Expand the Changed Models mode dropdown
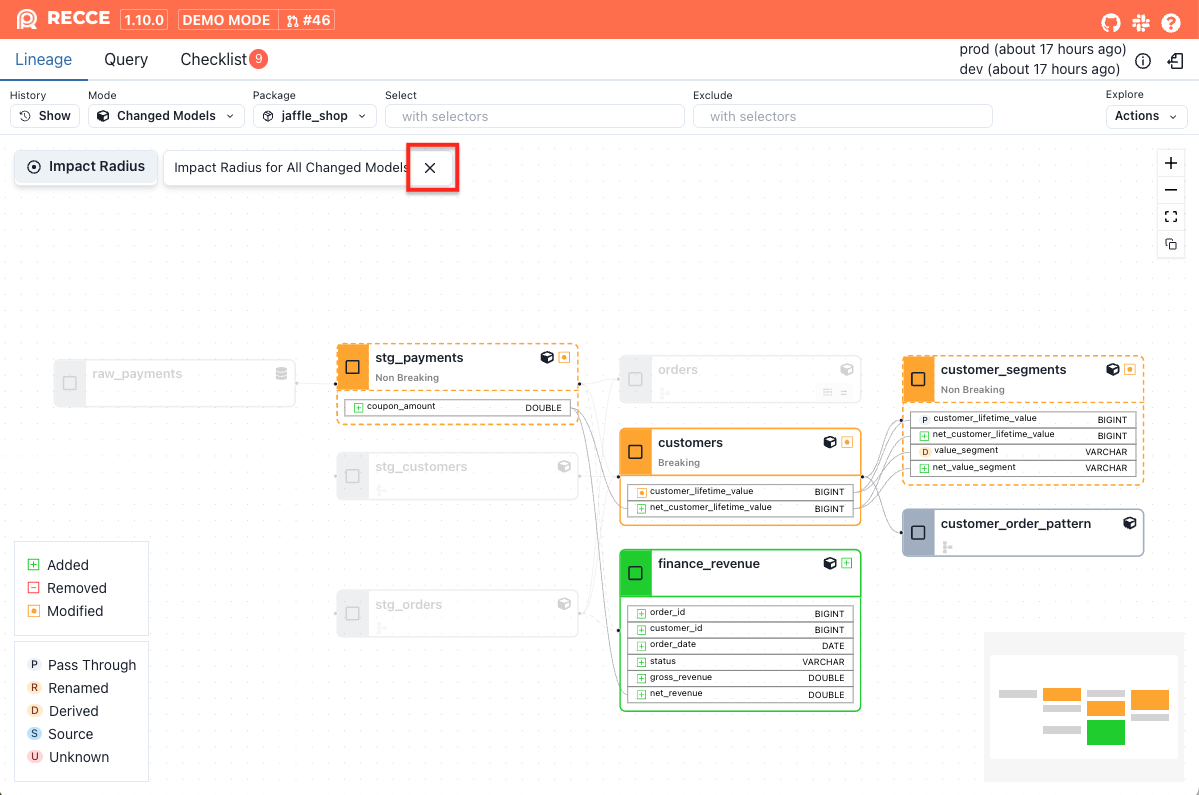The image size is (1199, 795). (166, 116)
